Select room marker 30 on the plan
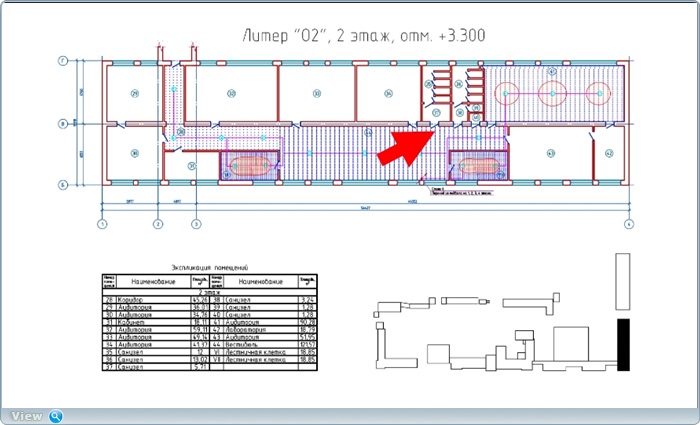 coord(135,154)
